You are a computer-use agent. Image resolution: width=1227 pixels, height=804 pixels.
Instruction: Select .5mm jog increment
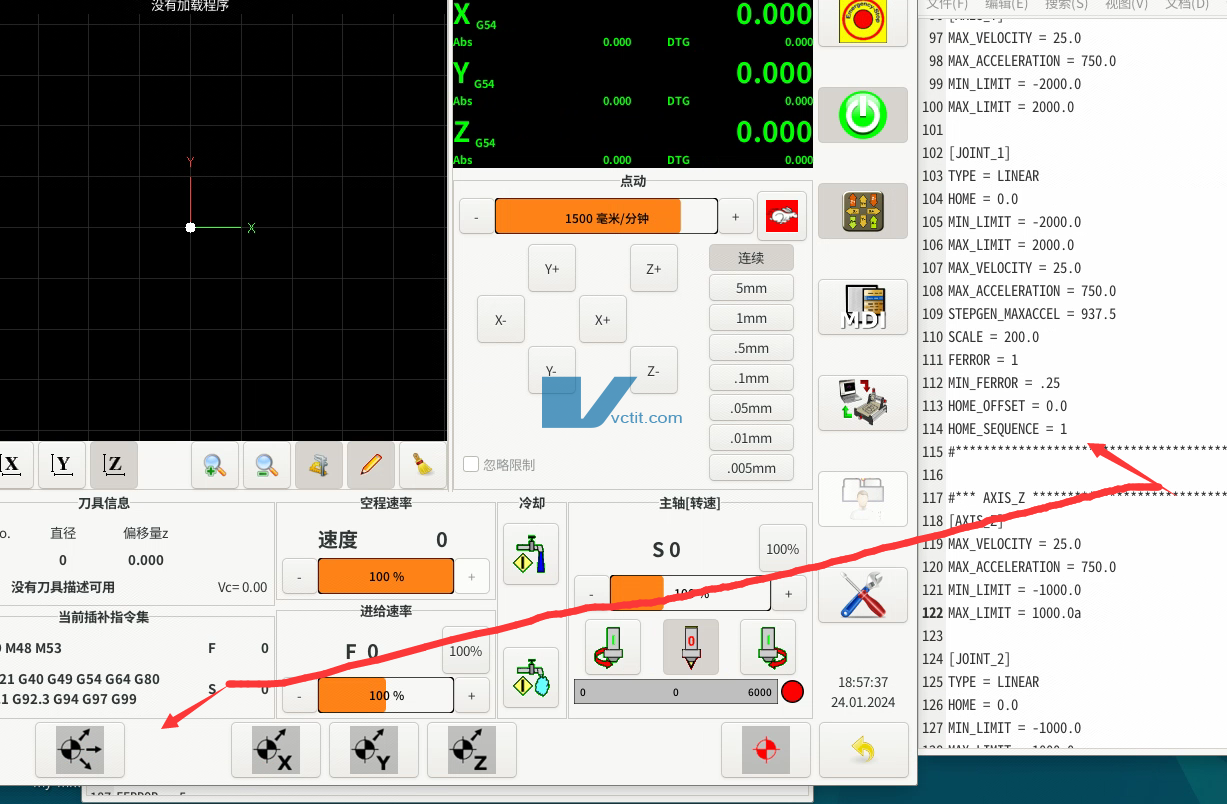coord(751,348)
